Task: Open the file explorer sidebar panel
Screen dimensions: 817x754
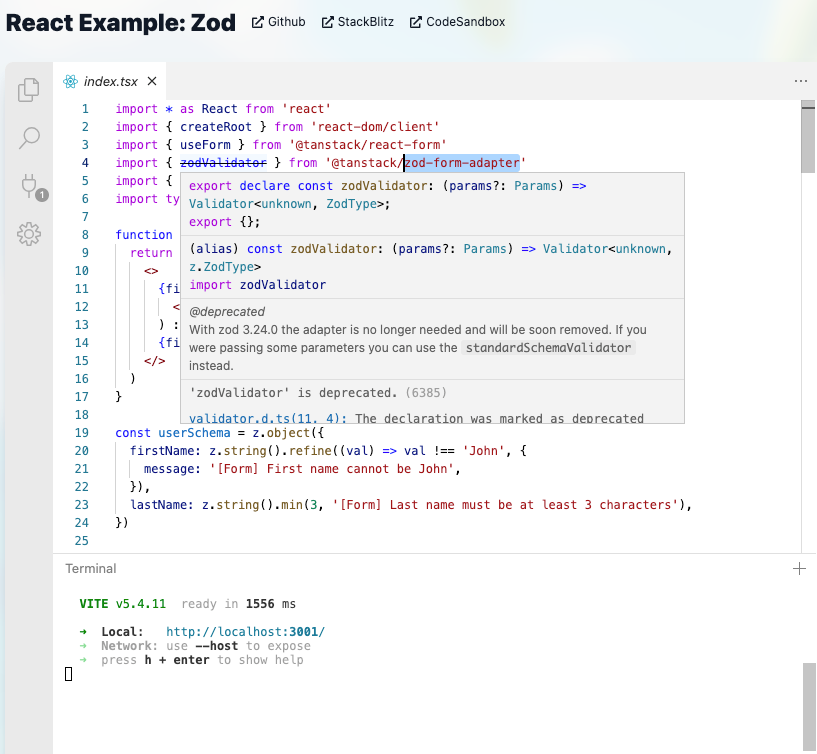Action: click(29, 90)
